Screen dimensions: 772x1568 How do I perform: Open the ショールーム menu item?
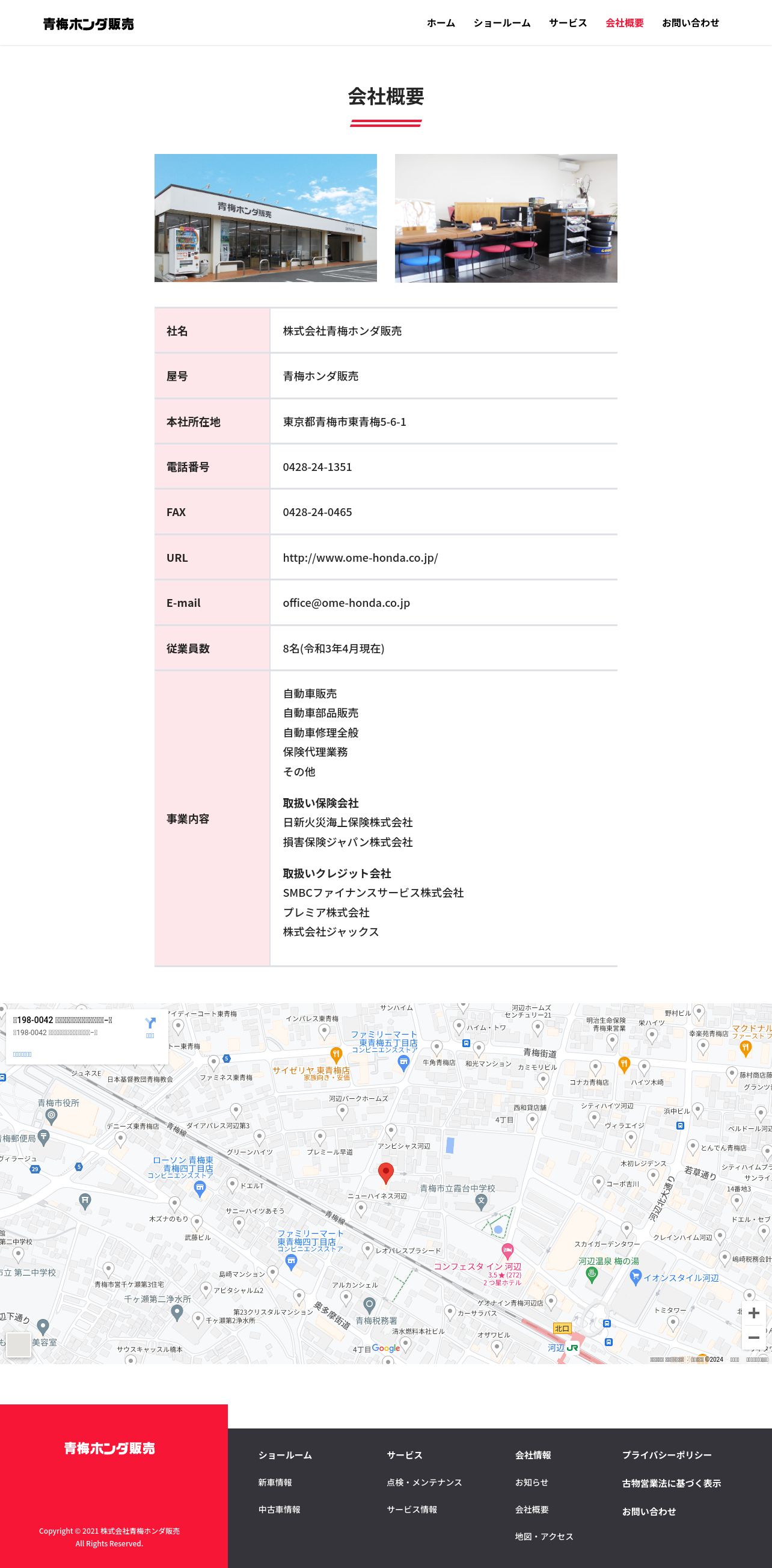pos(502,22)
